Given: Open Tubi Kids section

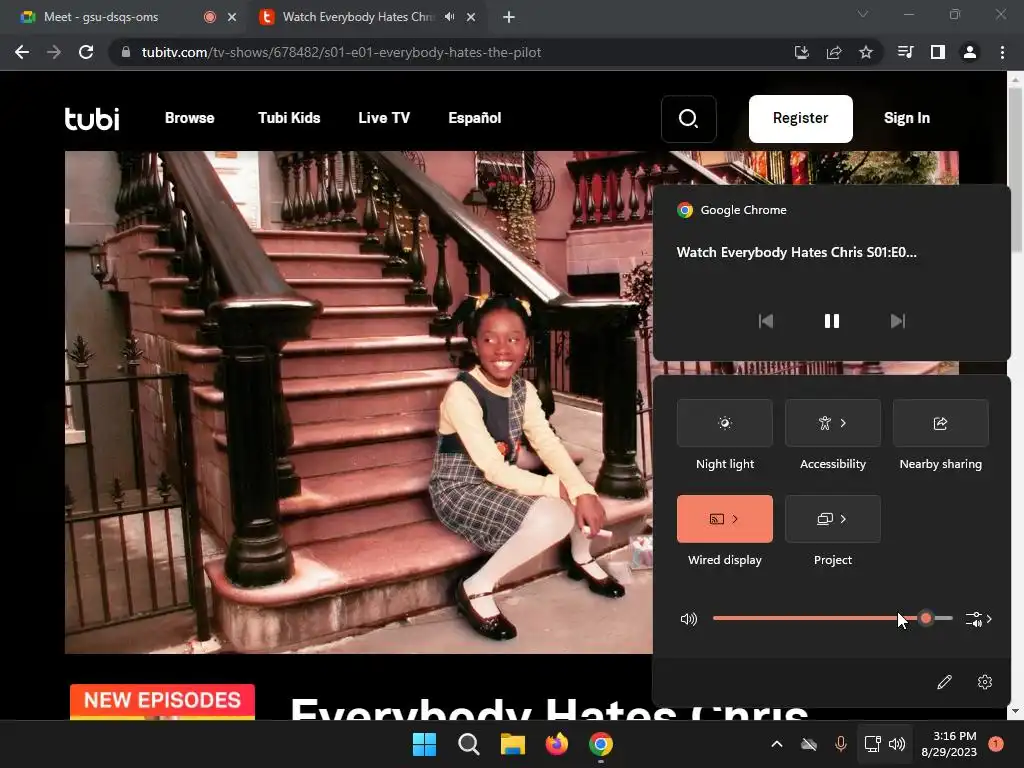Looking at the screenshot, I should click(x=289, y=118).
